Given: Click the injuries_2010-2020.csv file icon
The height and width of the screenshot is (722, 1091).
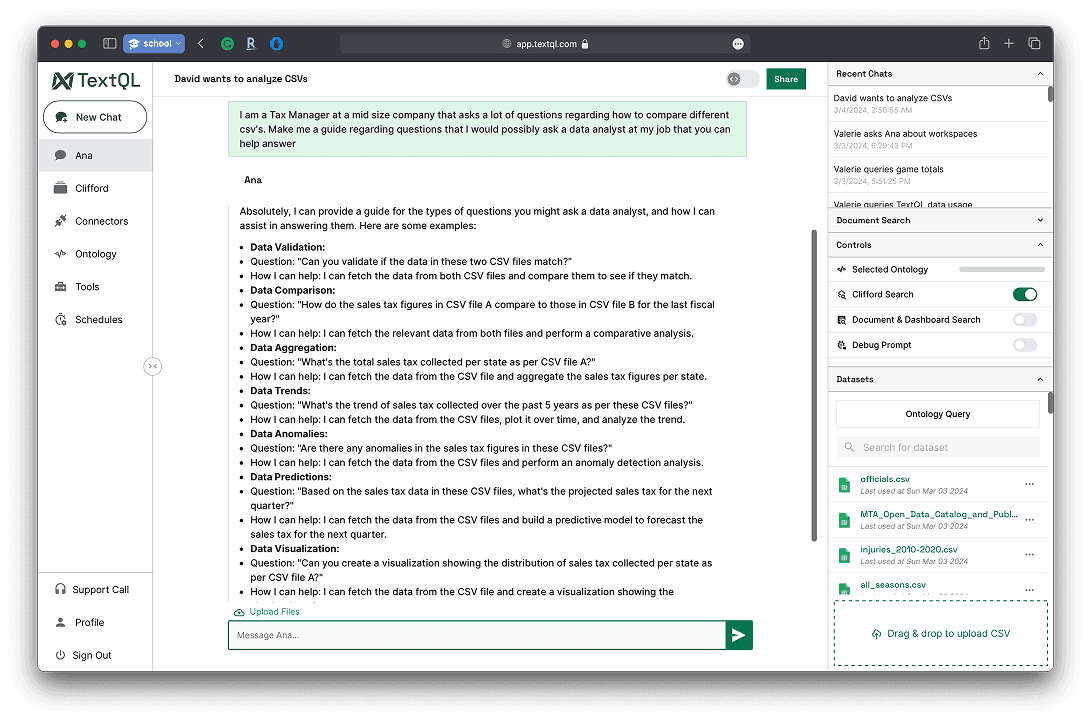Looking at the screenshot, I should coord(844,555).
